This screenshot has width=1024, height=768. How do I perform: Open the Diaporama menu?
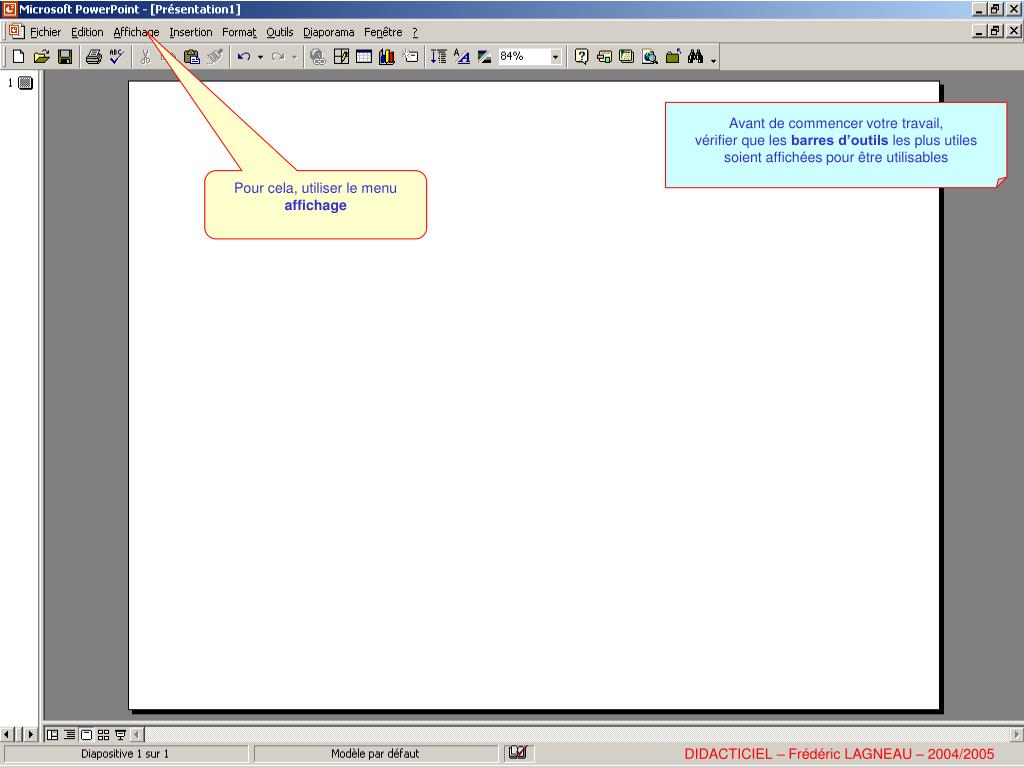coord(328,32)
